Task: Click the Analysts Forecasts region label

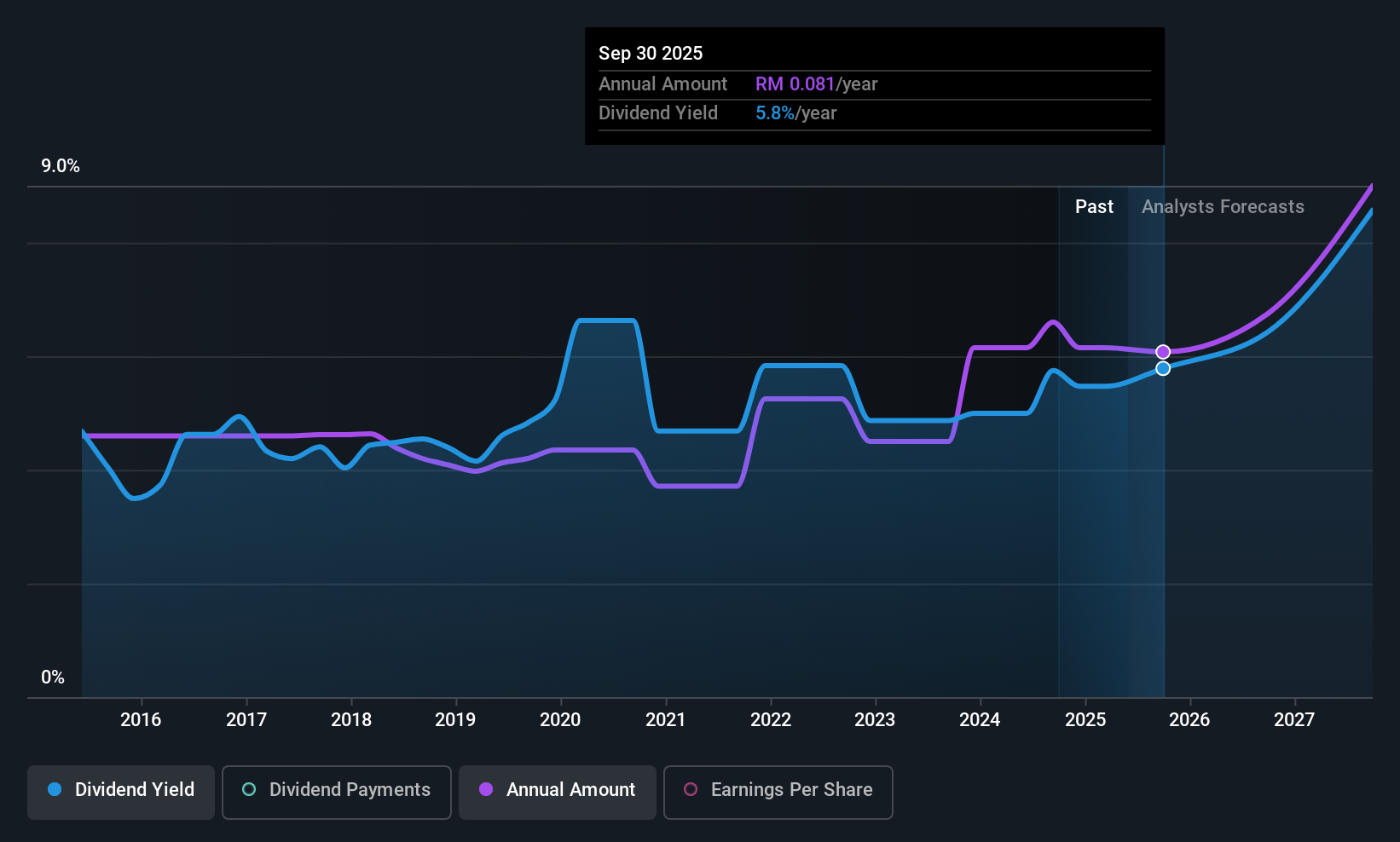Action: click(1223, 207)
